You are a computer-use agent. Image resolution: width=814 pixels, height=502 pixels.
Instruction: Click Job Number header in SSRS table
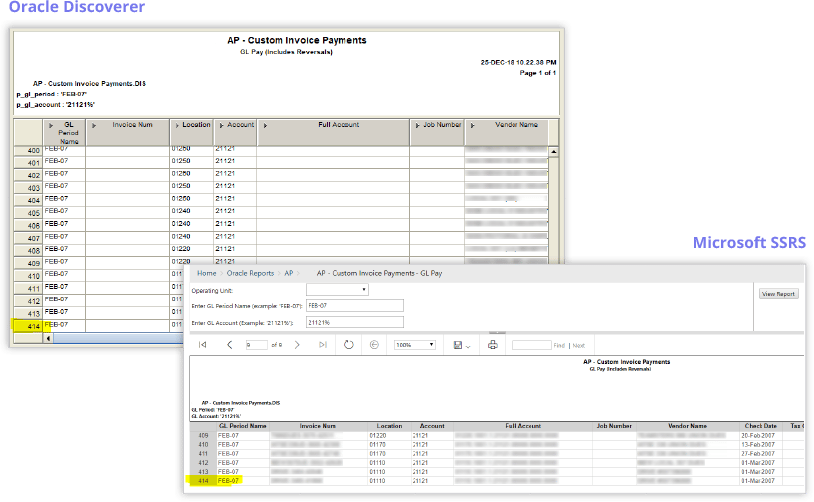pyautogui.click(x=614, y=426)
